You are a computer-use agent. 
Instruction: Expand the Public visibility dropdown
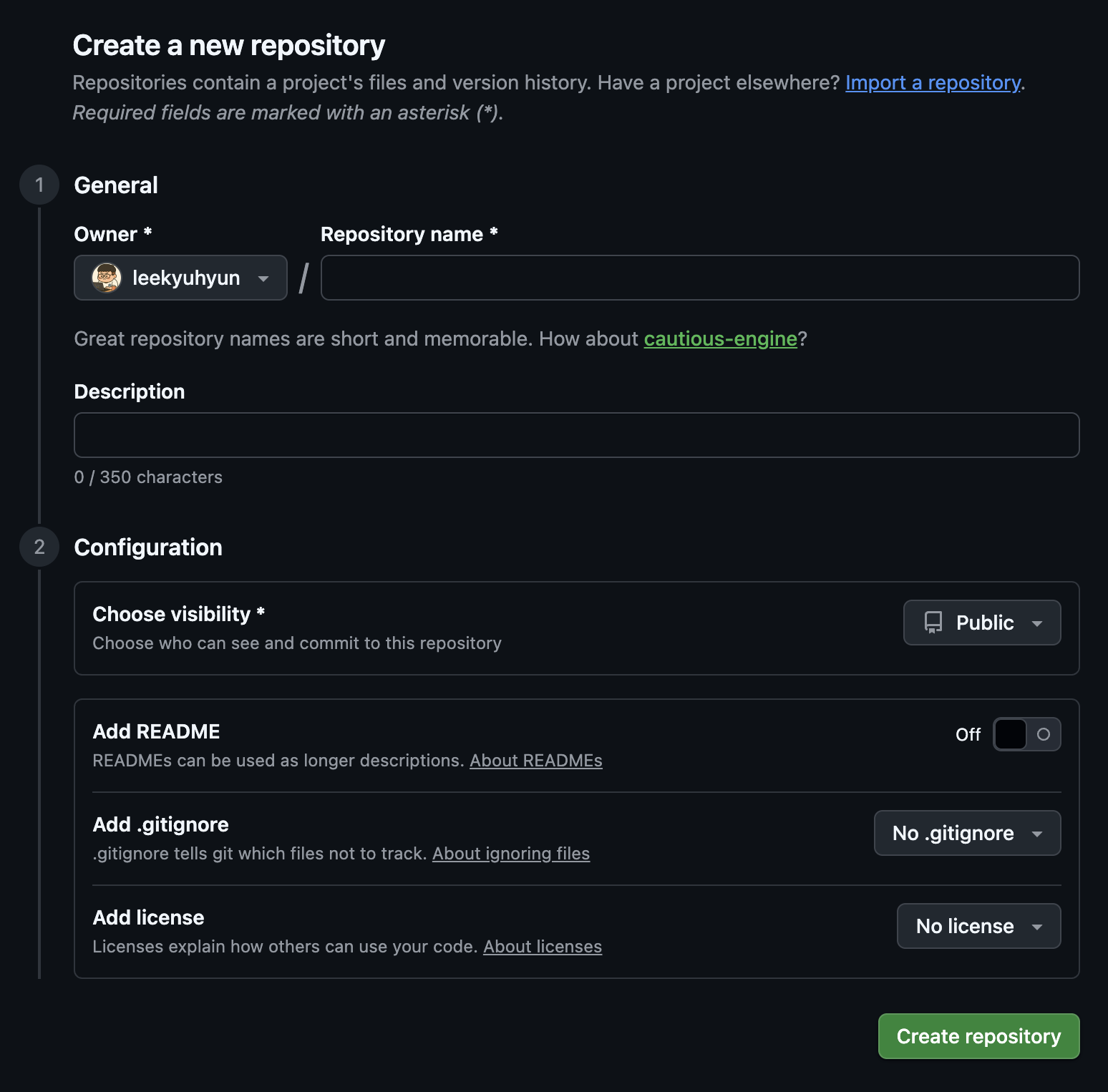point(981,623)
